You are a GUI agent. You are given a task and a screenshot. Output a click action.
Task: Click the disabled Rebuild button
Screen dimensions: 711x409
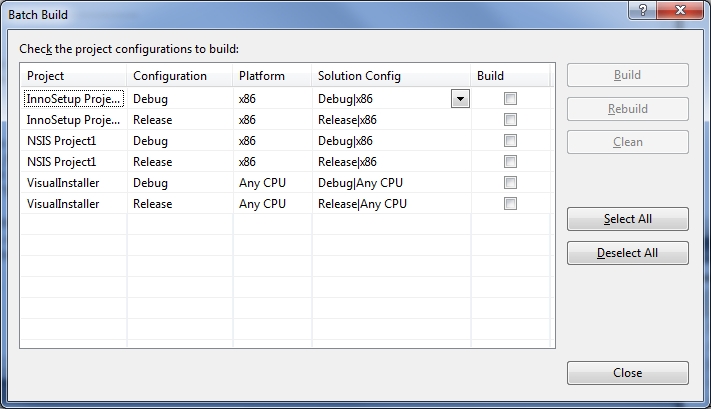[x=628, y=109]
